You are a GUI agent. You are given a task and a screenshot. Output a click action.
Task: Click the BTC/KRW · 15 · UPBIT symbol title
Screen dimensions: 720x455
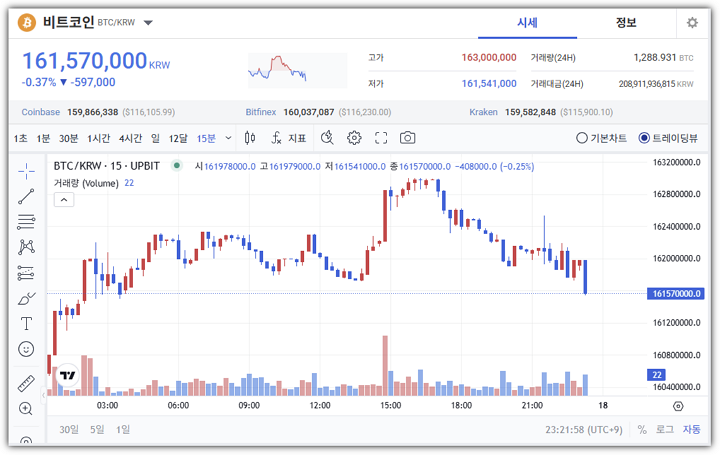(x=107, y=166)
